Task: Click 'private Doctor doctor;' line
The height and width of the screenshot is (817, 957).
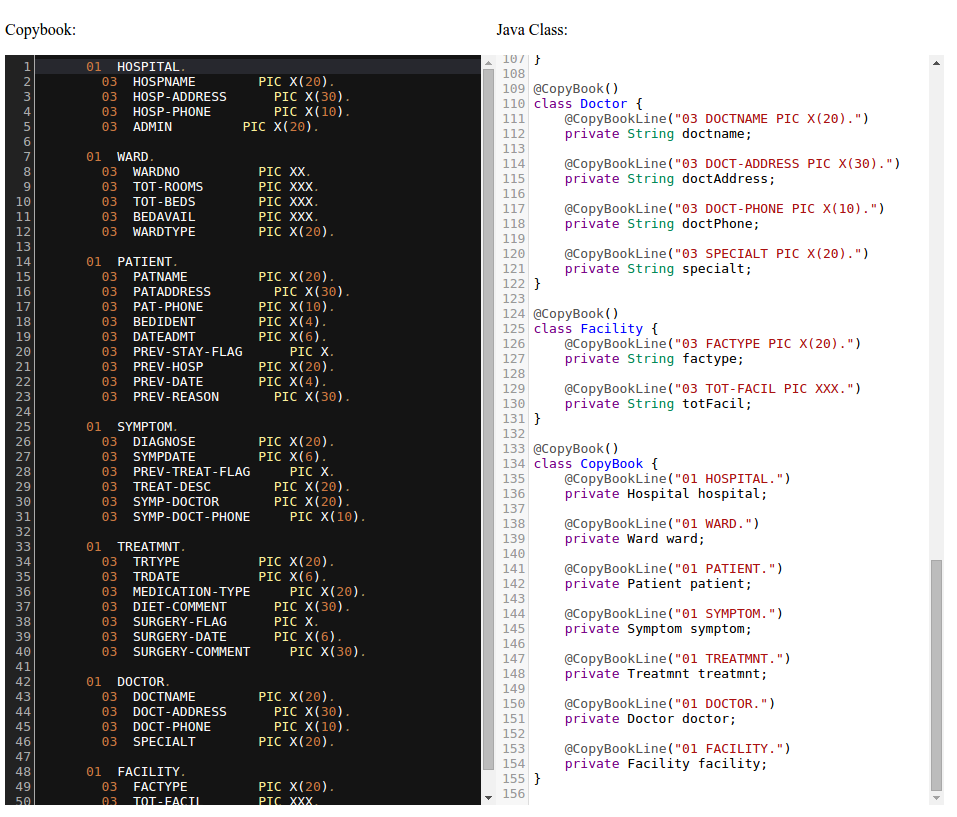Action: 650,719
